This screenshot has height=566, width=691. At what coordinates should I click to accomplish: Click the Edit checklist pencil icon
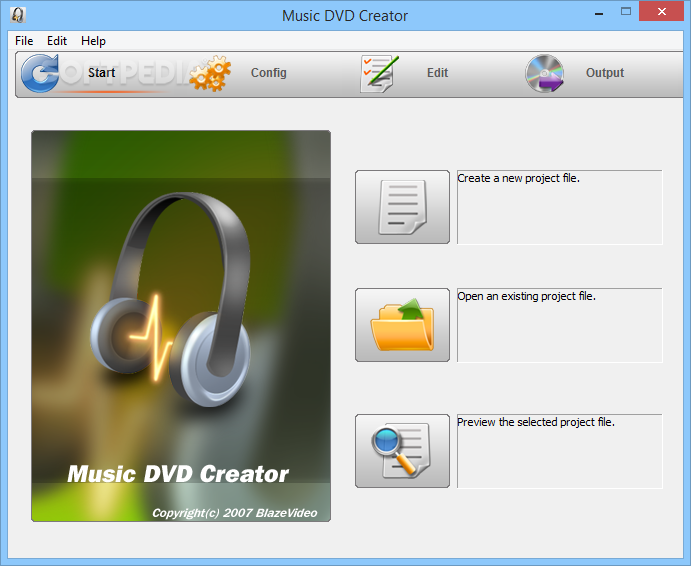379,74
